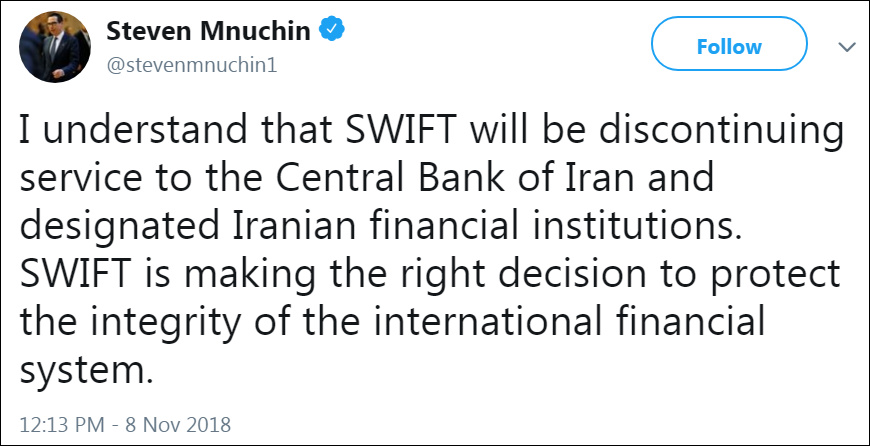The height and width of the screenshot is (446, 870).
Task: Follow Steven Mnuchin
Action: point(729,47)
